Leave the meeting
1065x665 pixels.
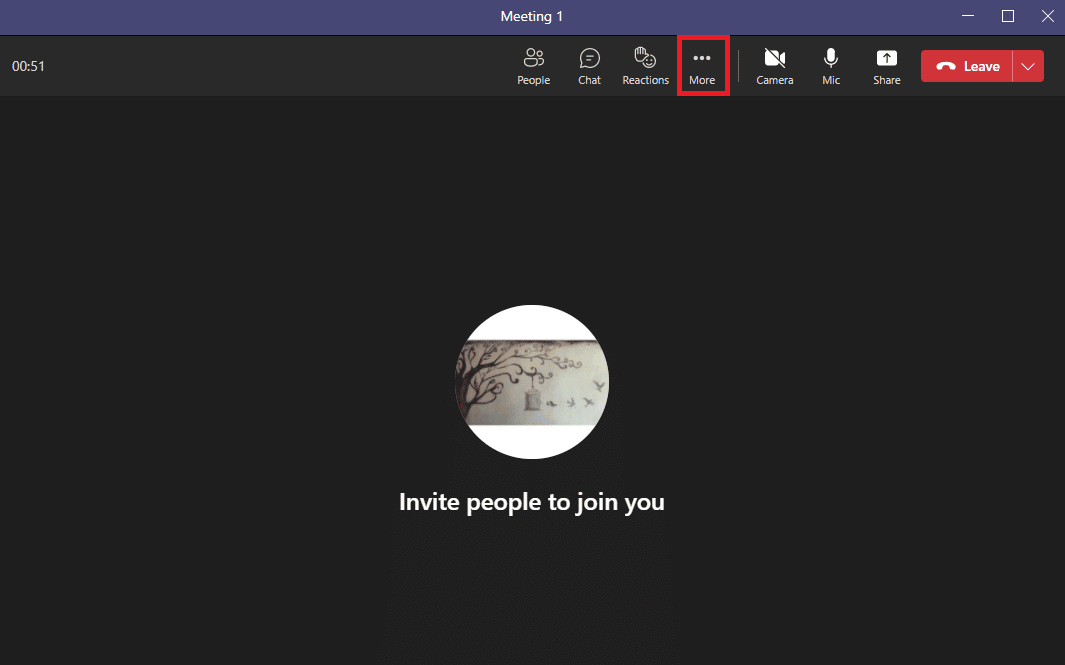(x=967, y=66)
